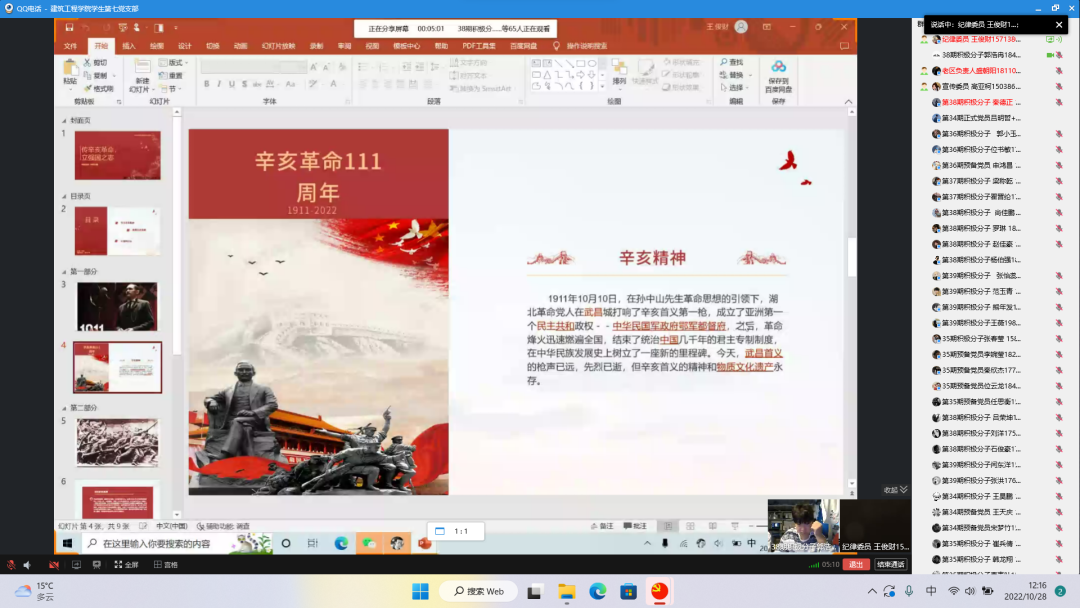Expand the 目录页 section header

(x=64, y=196)
